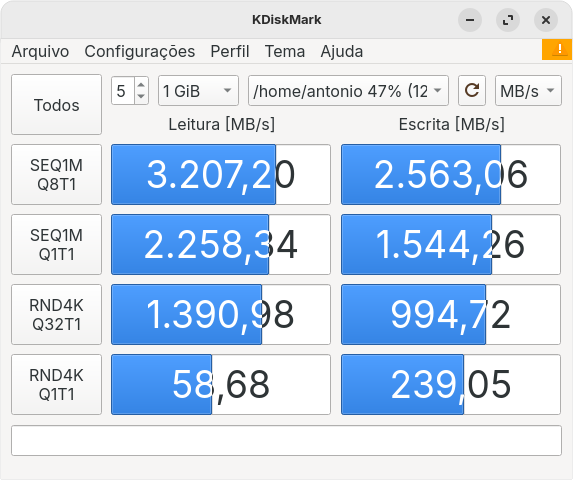This screenshot has height=480, width=573.
Task: Click the Leitura [MB/s] column header
Action: 221,124
